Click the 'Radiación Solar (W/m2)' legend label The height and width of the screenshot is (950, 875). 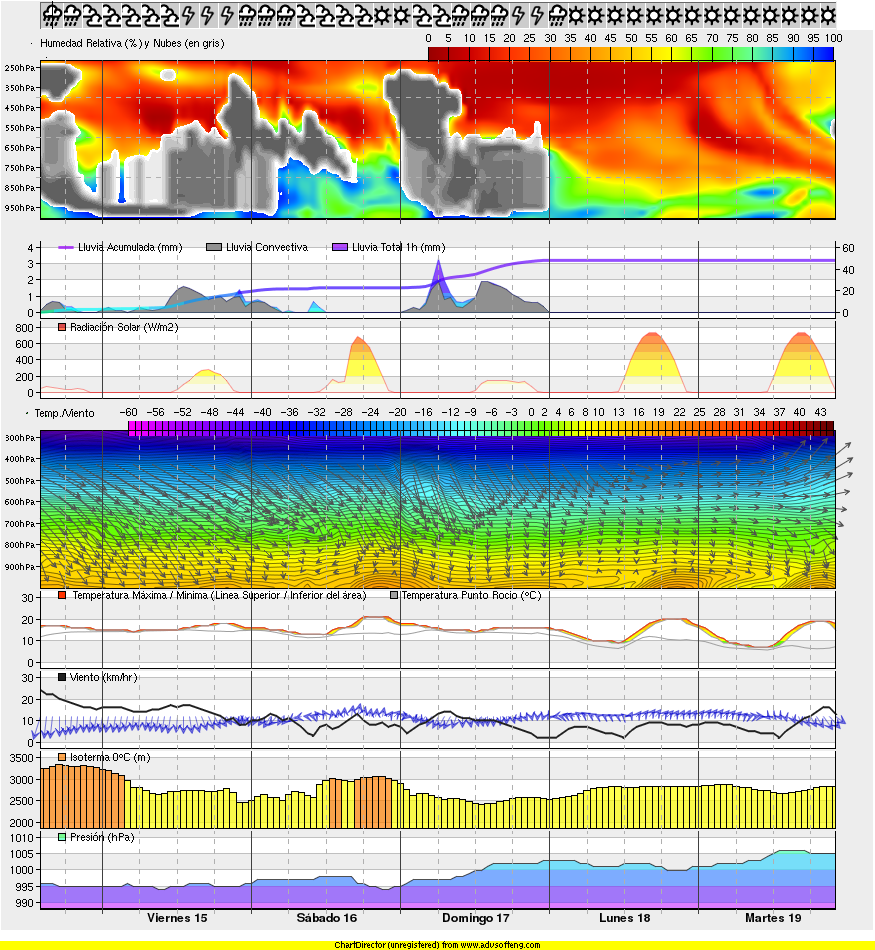tap(124, 327)
